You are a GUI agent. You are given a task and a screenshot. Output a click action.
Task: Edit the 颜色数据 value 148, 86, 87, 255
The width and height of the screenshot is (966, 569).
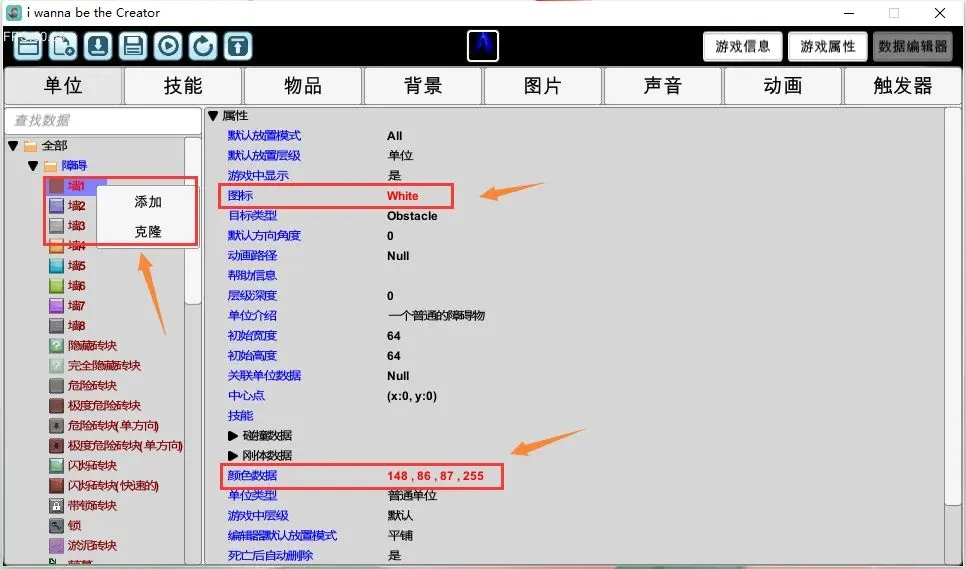pos(436,476)
